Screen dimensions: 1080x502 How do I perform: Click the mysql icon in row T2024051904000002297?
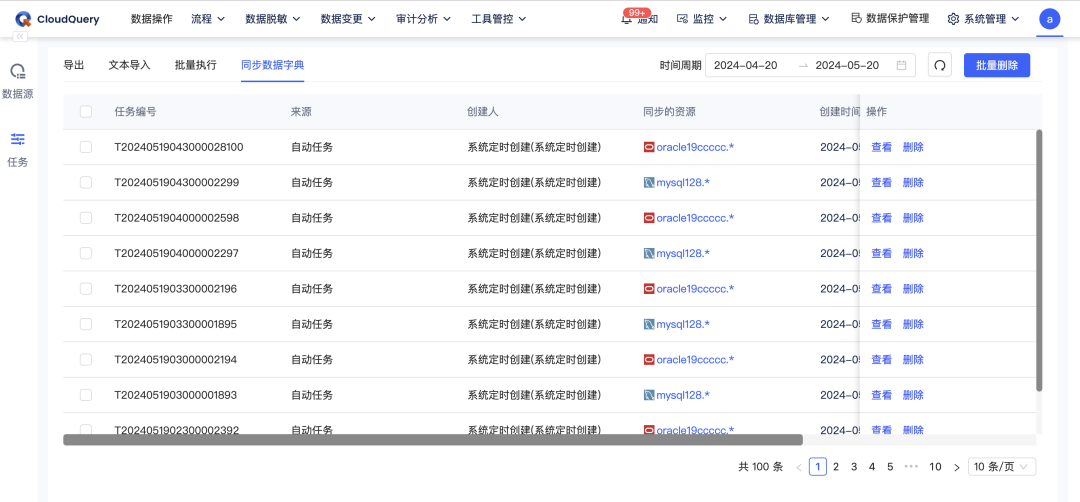tap(648, 253)
